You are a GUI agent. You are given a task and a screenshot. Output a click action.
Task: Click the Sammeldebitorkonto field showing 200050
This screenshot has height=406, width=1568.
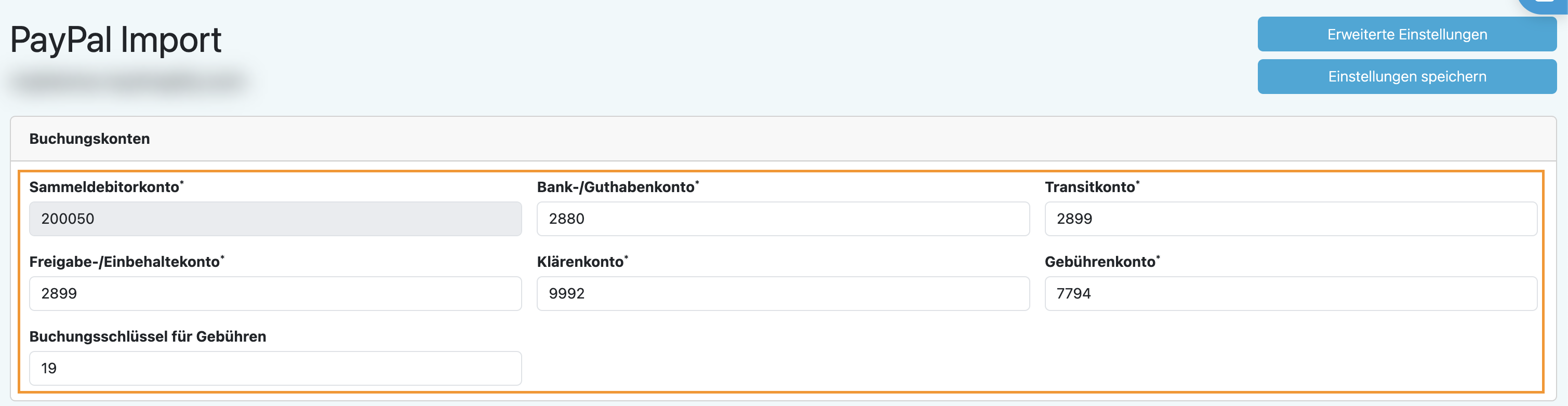click(x=275, y=219)
